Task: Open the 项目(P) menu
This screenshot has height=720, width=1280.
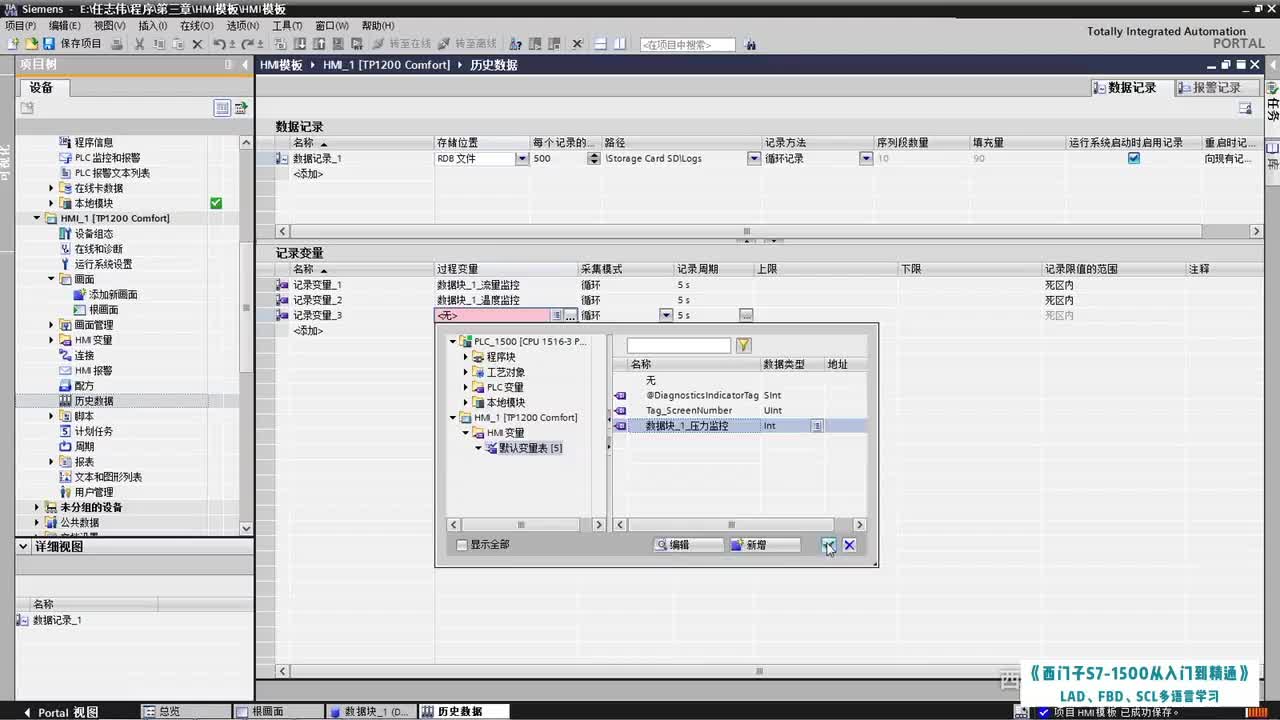Action: pyautogui.click(x=21, y=26)
